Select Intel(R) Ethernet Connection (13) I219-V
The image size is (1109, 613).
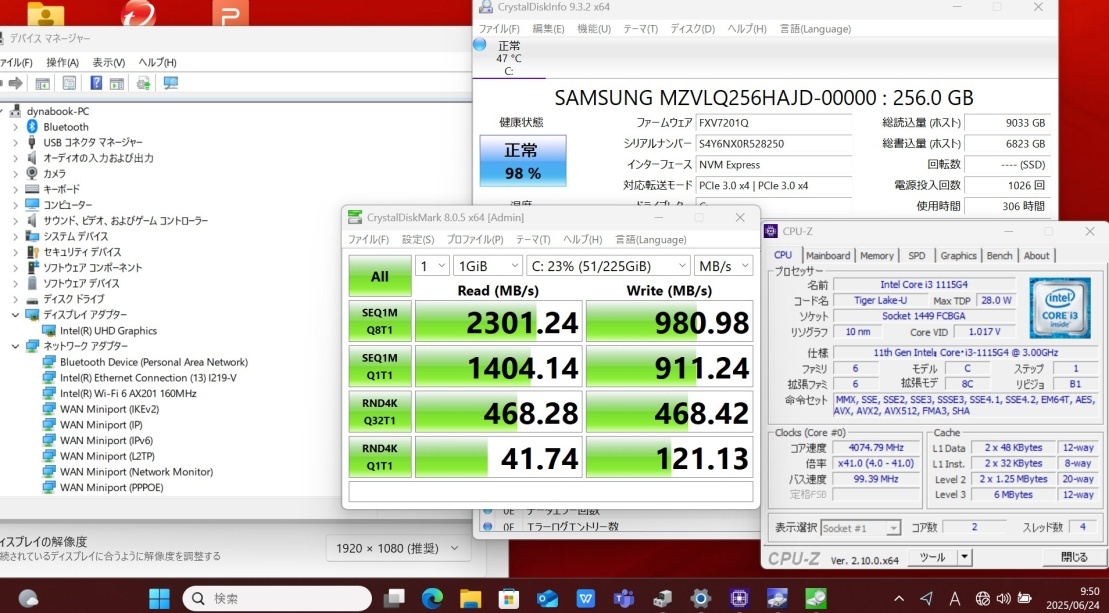pos(148,378)
